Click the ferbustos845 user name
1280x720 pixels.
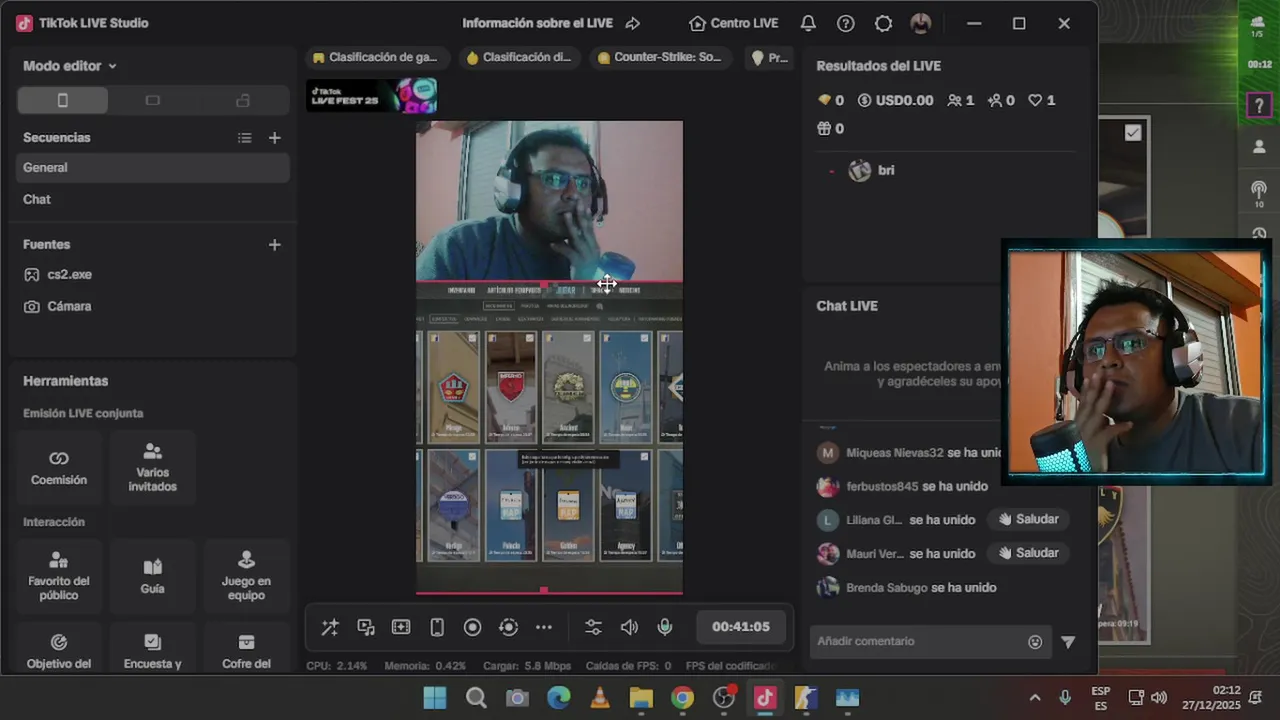coord(882,487)
